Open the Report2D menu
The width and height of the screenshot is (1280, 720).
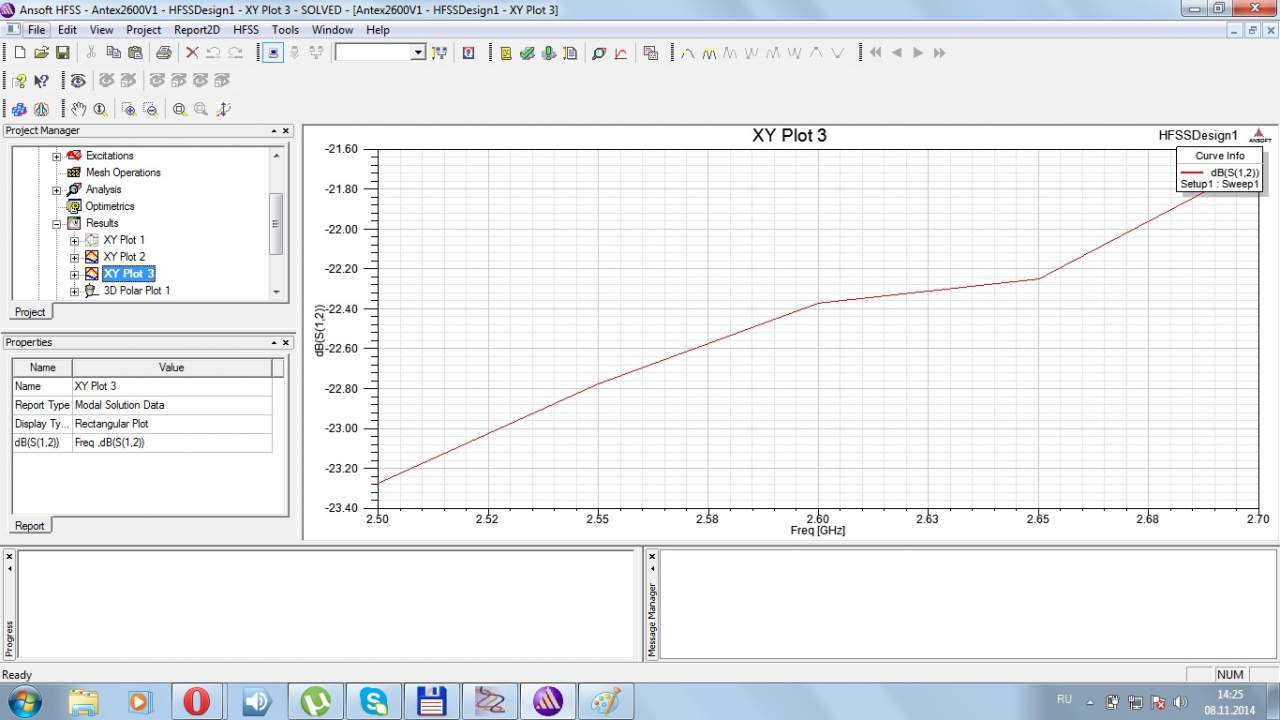click(x=196, y=30)
